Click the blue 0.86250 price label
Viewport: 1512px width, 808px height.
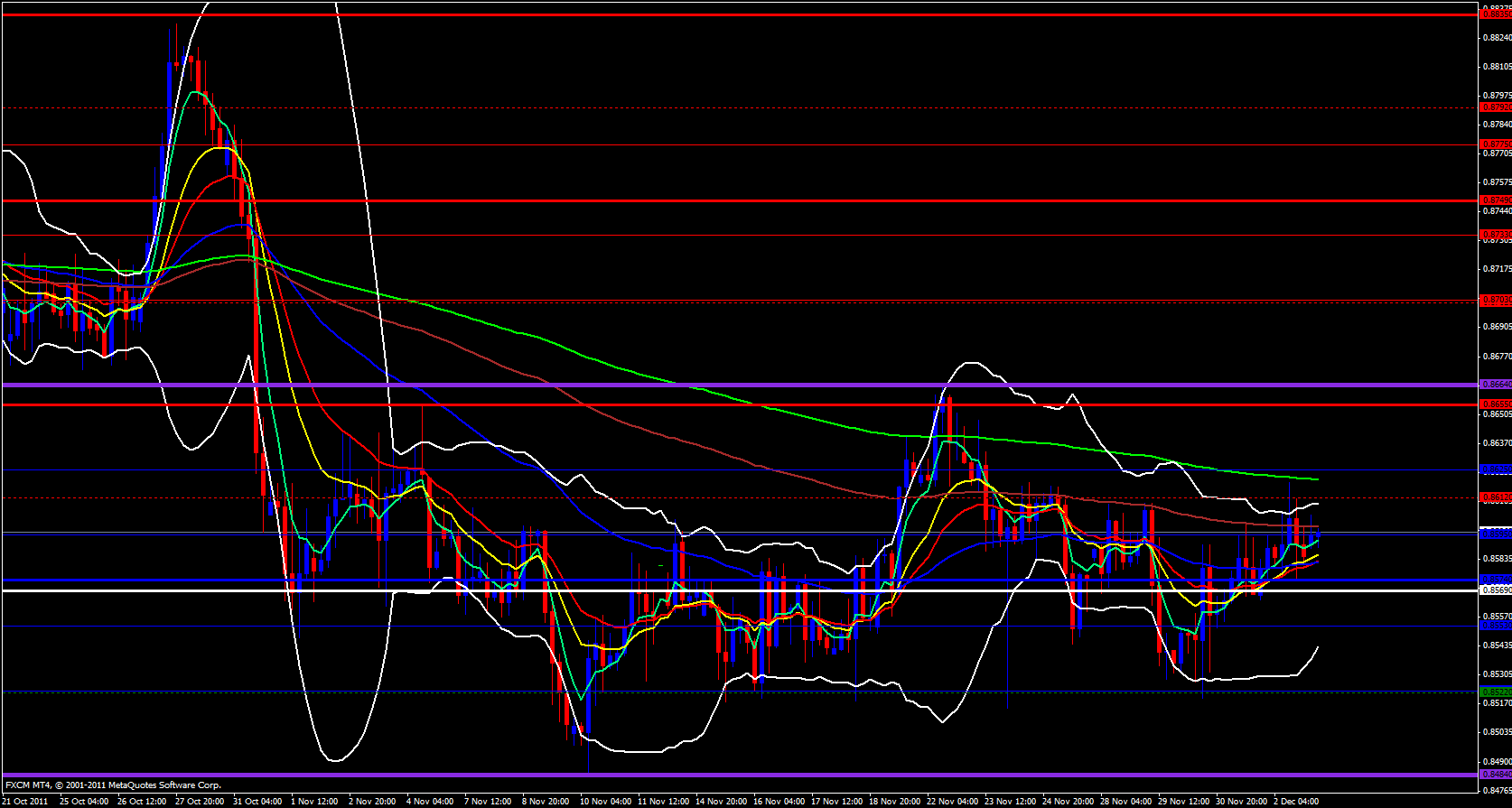[x=1495, y=469]
